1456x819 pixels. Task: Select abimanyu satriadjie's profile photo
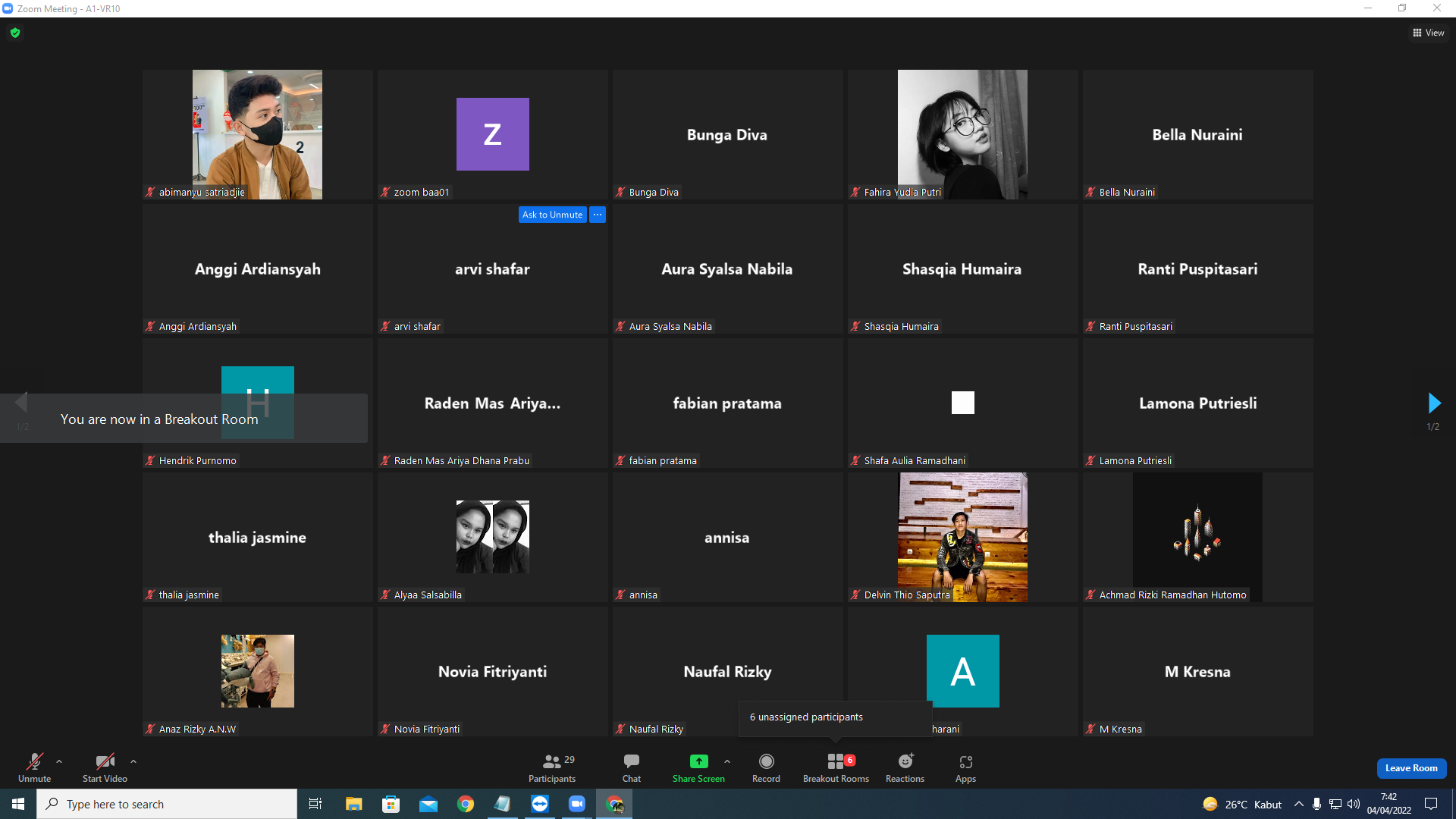(x=257, y=134)
